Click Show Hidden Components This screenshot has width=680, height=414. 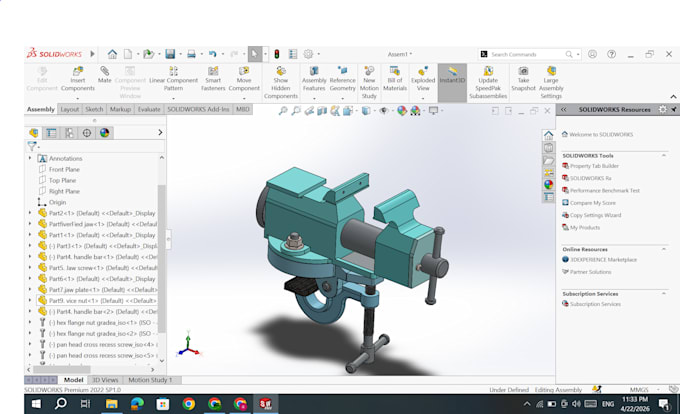[281, 82]
